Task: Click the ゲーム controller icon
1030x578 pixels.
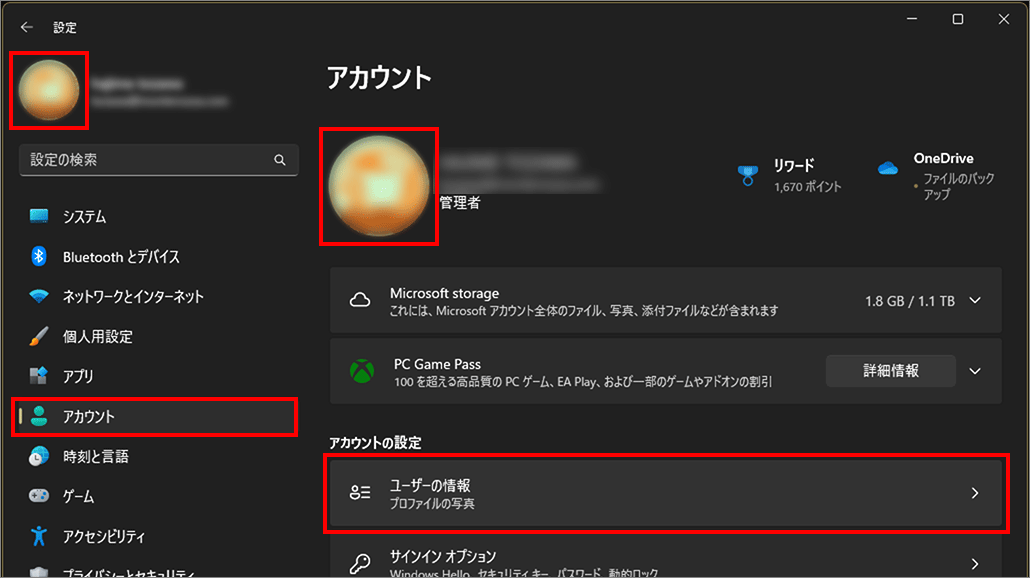Action: (39, 496)
